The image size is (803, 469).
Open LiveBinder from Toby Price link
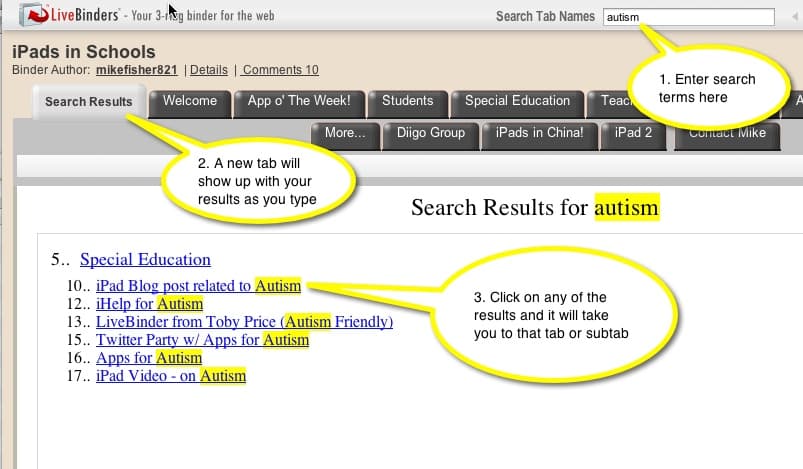click(244, 322)
